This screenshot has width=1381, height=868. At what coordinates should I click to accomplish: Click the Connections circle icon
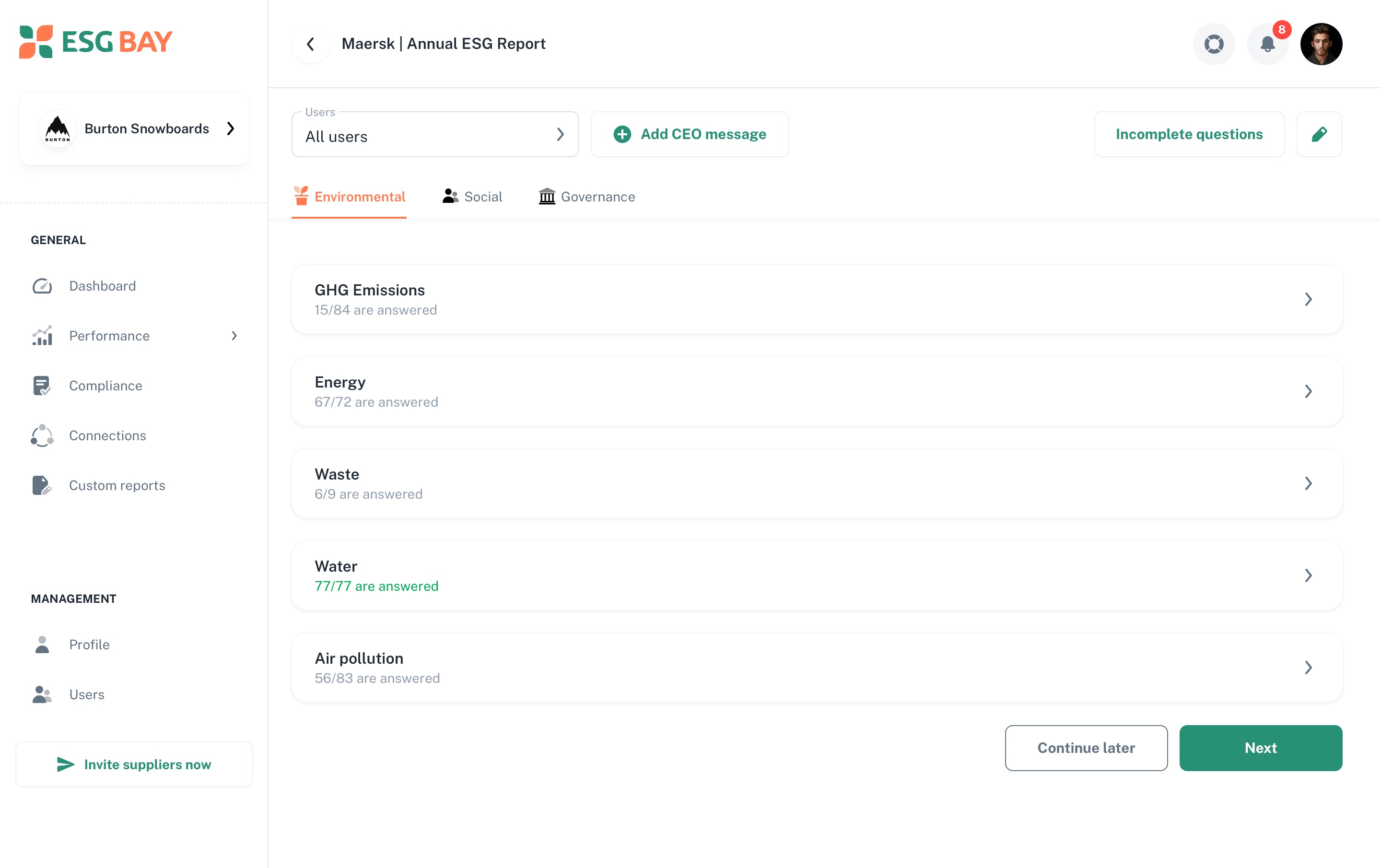tap(42, 435)
